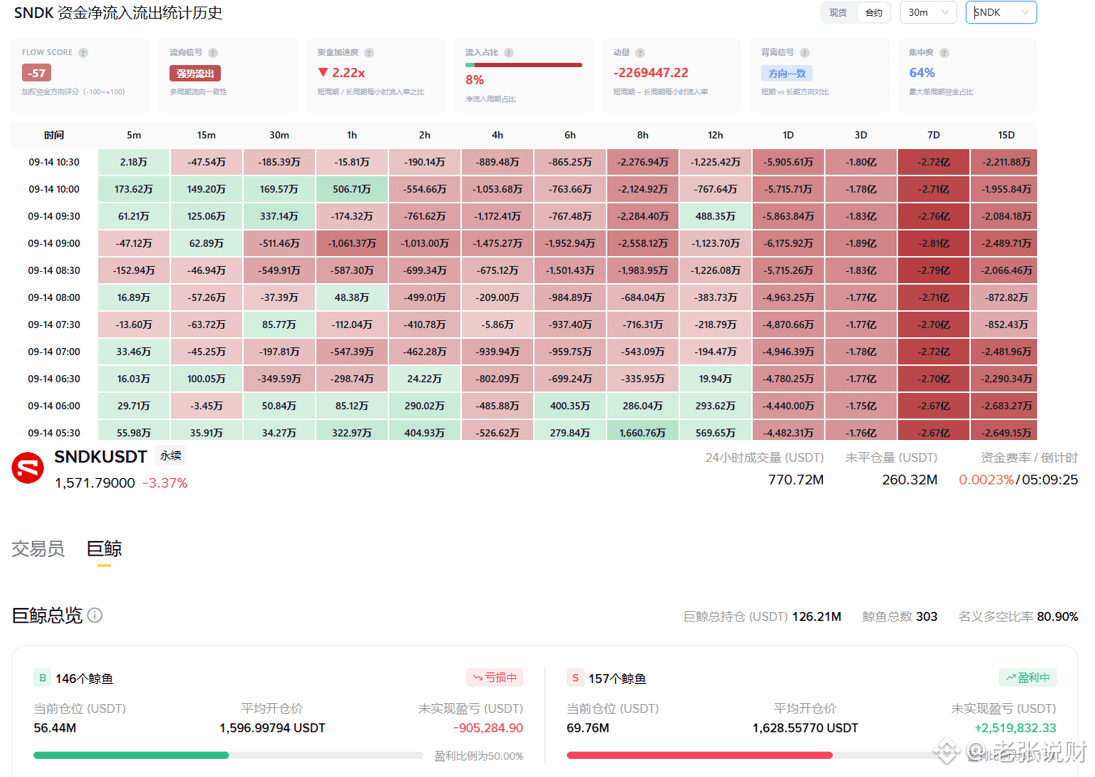
Task: Click the 背离信号 help icon
Action: (x=804, y=52)
